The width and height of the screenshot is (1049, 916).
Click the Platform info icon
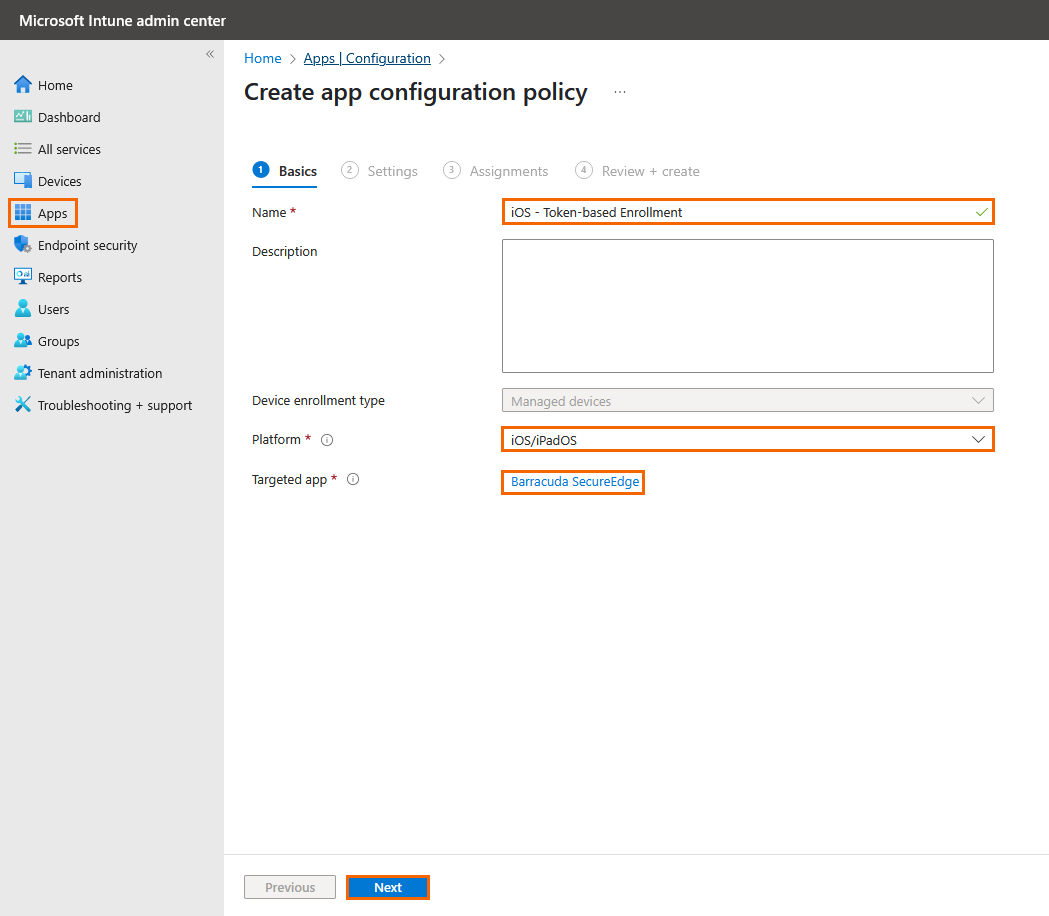[327, 440]
